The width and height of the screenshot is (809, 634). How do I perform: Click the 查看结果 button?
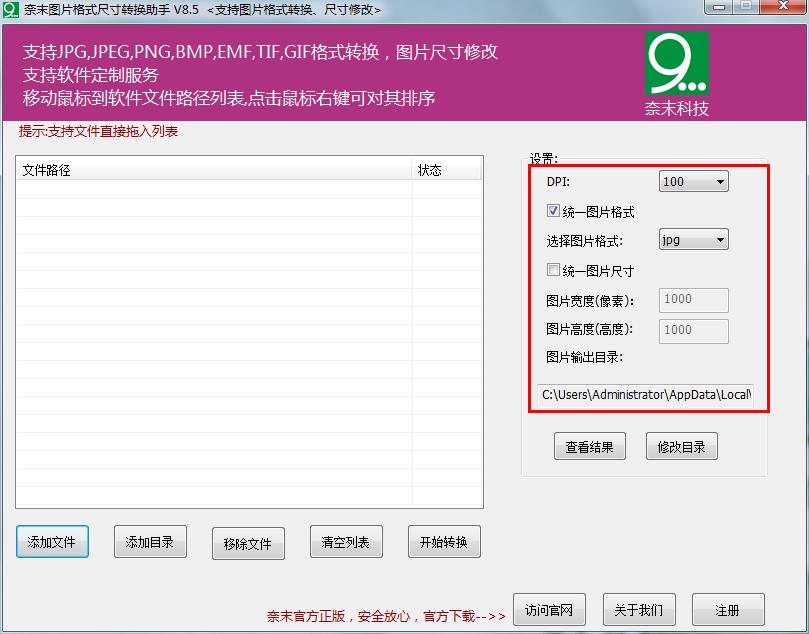click(x=590, y=446)
